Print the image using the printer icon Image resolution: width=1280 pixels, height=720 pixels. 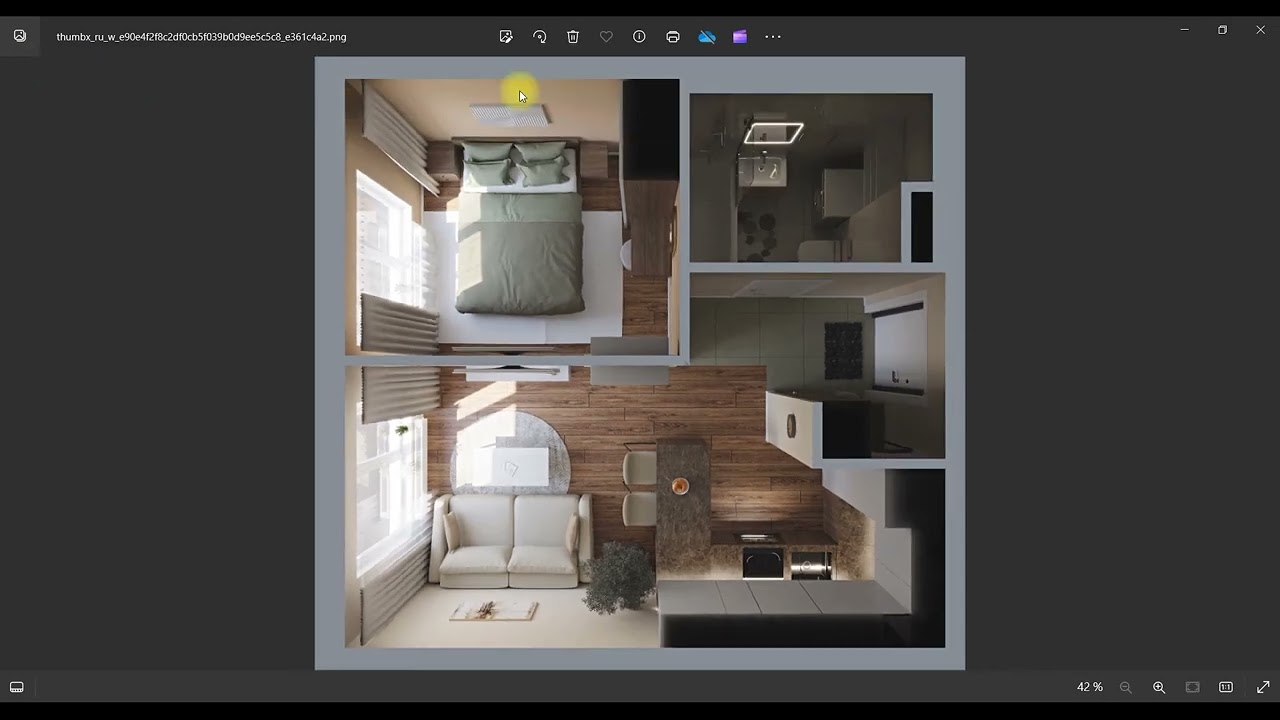[x=673, y=37]
